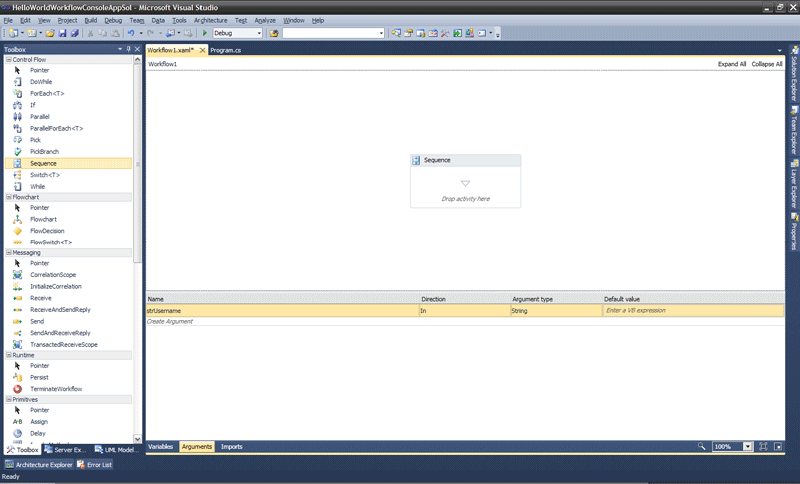Select the ForEach<T> activity in Toolbox
This screenshot has height=484, width=800.
[x=47, y=93]
